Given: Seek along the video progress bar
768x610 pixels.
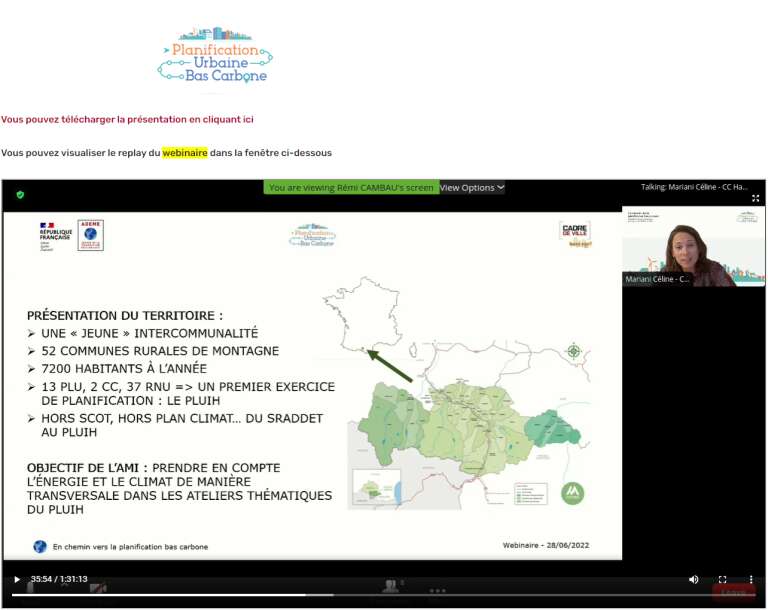Looking at the screenshot, I should pos(384,595).
